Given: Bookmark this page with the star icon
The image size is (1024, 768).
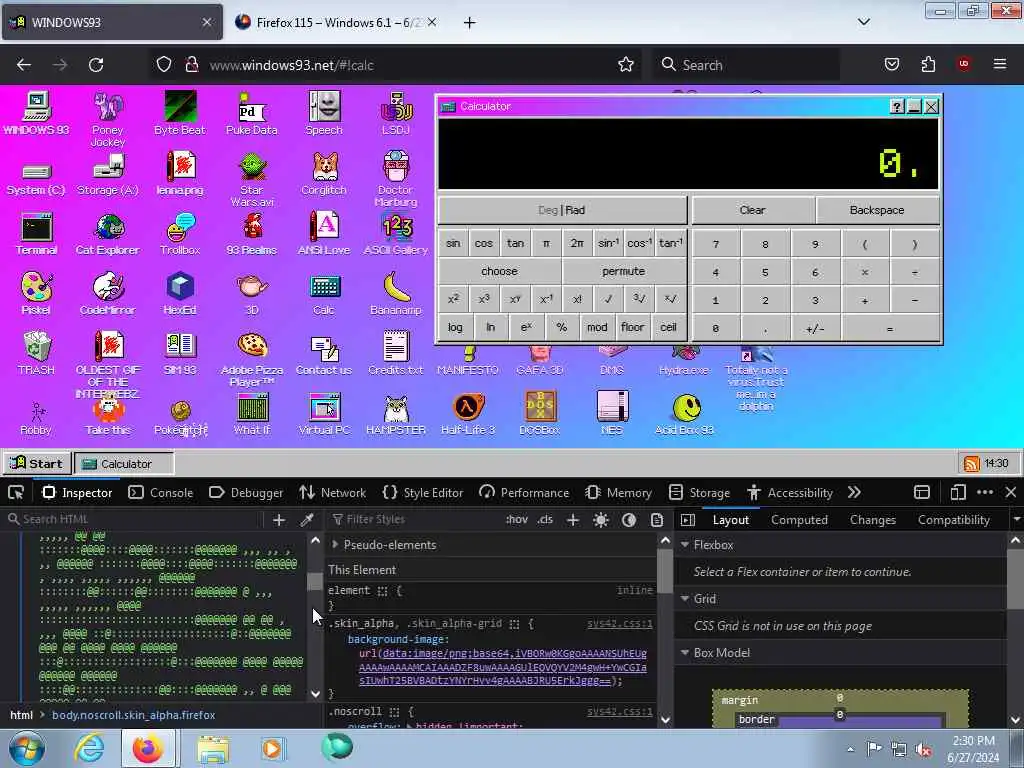Looking at the screenshot, I should [626, 65].
